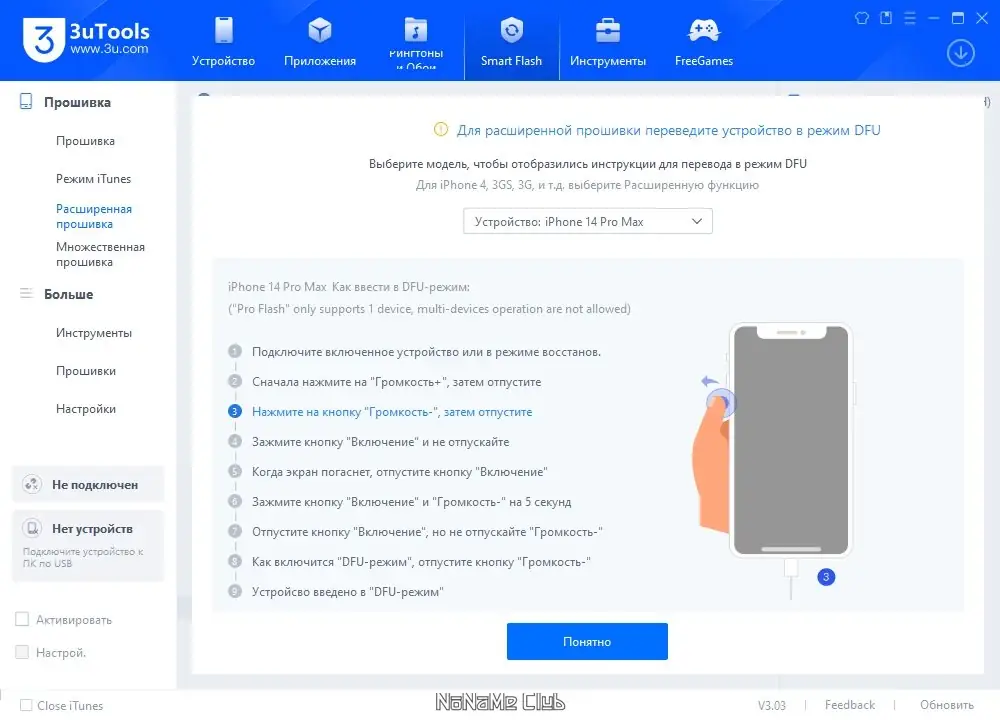Click the Больше list icon in sidebar
Screen dimensions: 1000x720
[26, 293]
